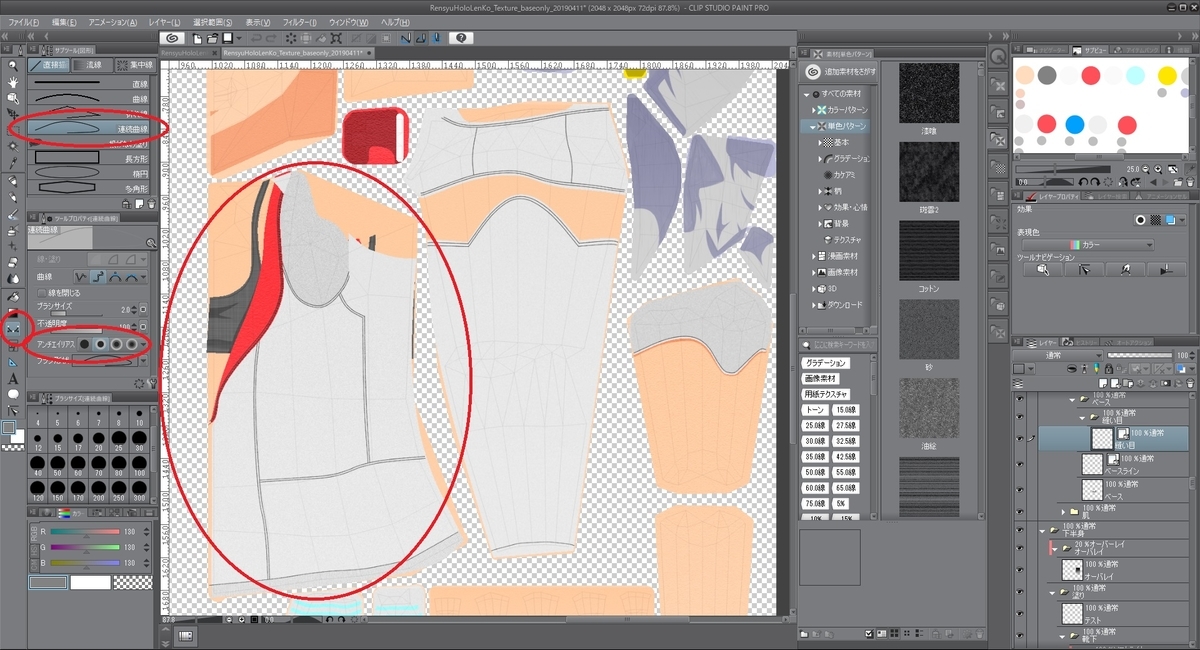The image size is (1200, 650).
Task: Select the 楕円 ellipse subtool
Action: [90, 172]
